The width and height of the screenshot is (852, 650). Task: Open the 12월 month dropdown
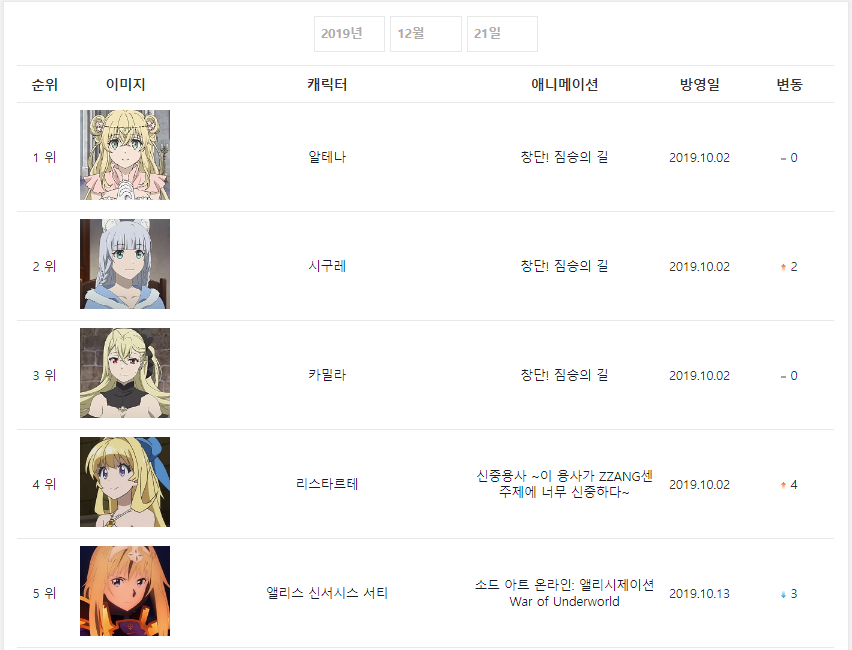coord(426,34)
